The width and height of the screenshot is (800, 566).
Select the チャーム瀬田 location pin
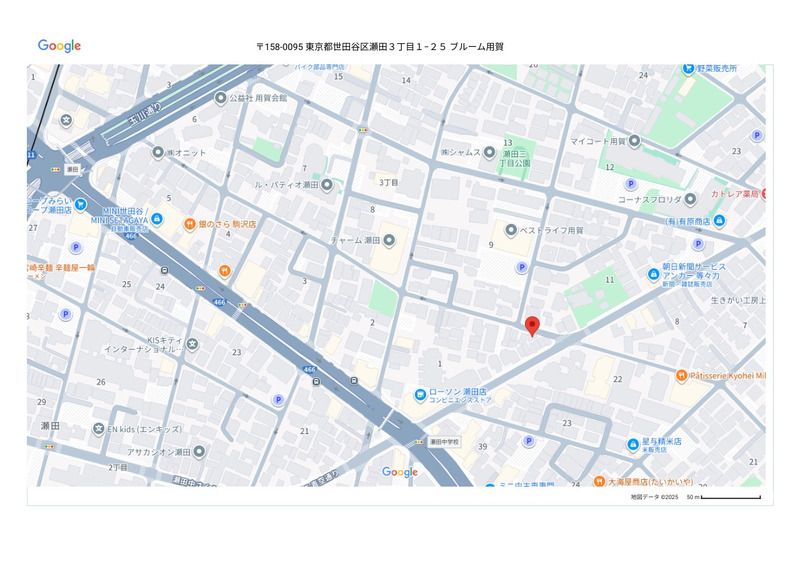pyautogui.click(x=389, y=240)
